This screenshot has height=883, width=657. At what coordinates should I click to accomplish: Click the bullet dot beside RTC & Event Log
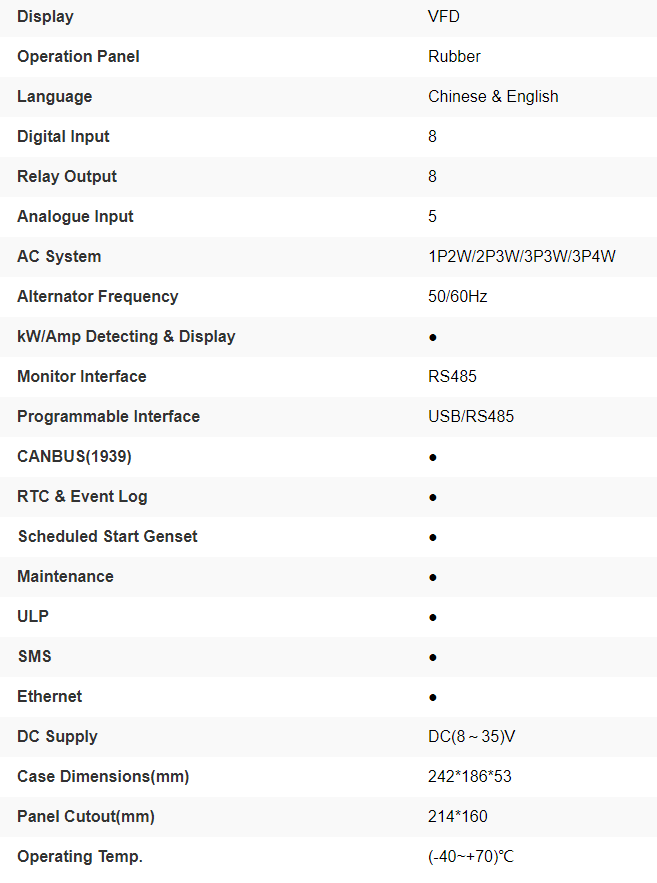click(x=433, y=497)
